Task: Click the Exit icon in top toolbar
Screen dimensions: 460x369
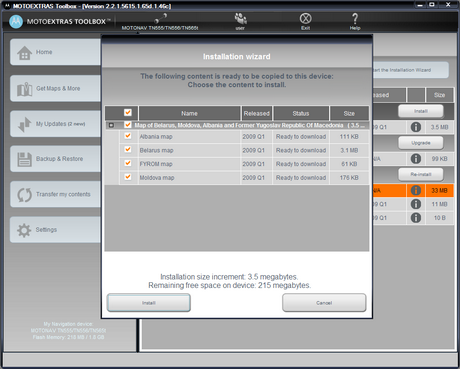Action: 305,18
